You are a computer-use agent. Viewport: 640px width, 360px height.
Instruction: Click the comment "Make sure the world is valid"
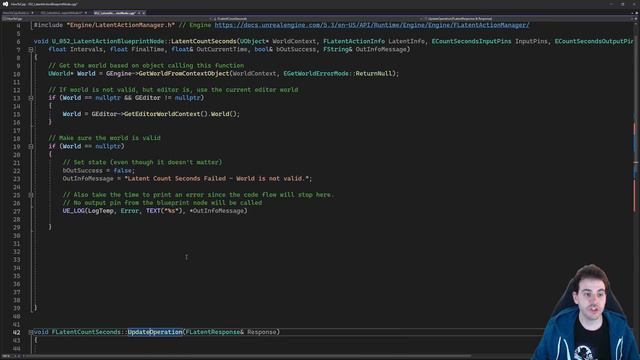tap(104, 138)
